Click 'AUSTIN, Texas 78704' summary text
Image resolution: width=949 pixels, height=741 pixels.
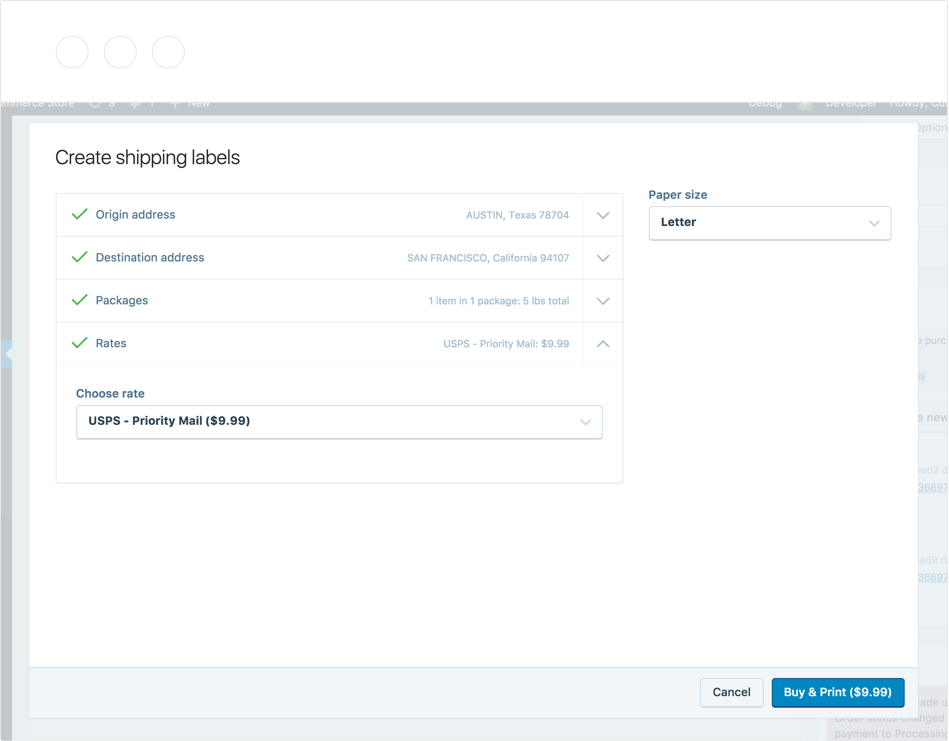point(517,216)
